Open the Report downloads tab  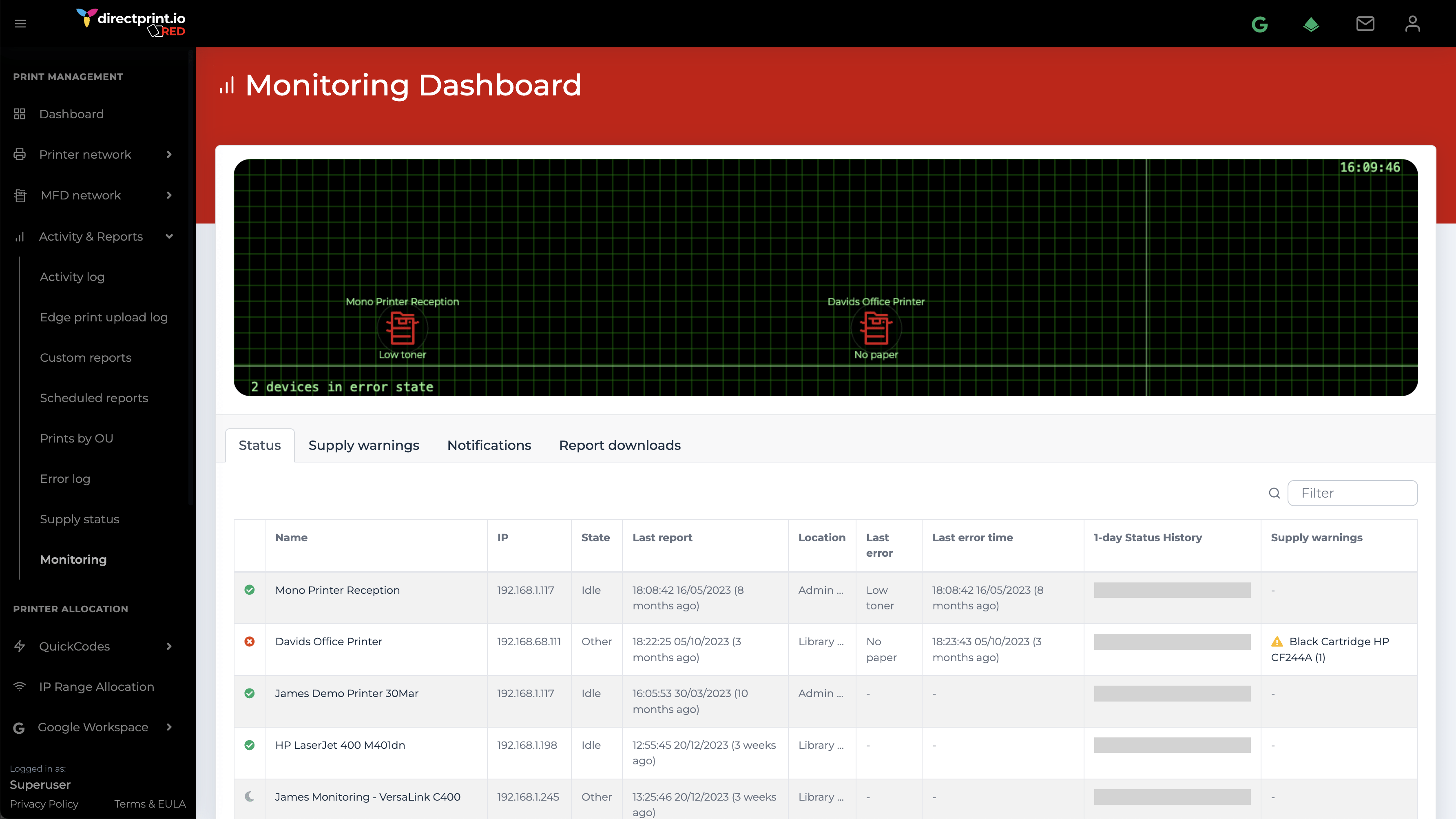pyautogui.click(x=620, y=445)
